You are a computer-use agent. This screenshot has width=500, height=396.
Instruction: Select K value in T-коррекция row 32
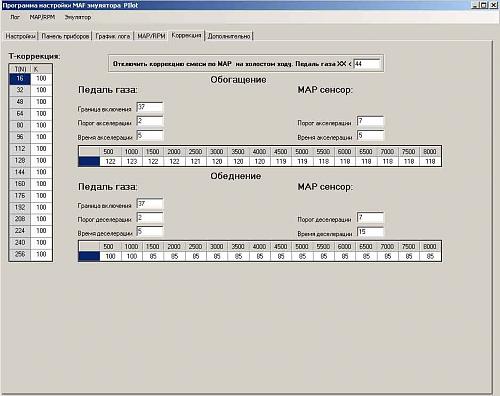41,90
